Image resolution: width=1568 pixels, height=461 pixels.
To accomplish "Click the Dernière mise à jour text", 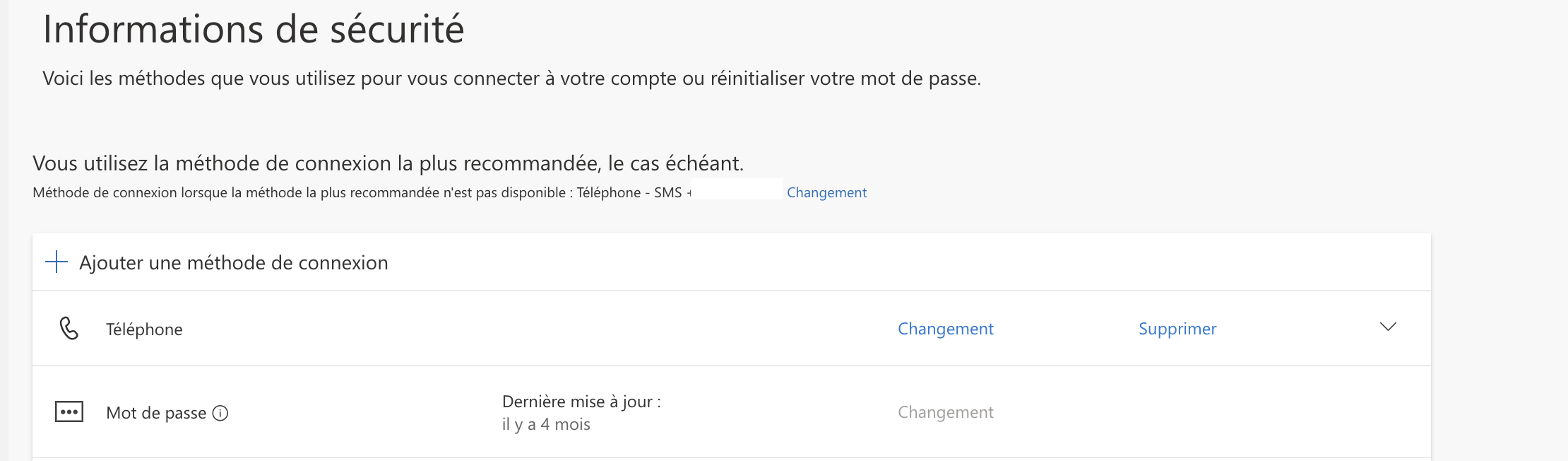I will [581, 402].
